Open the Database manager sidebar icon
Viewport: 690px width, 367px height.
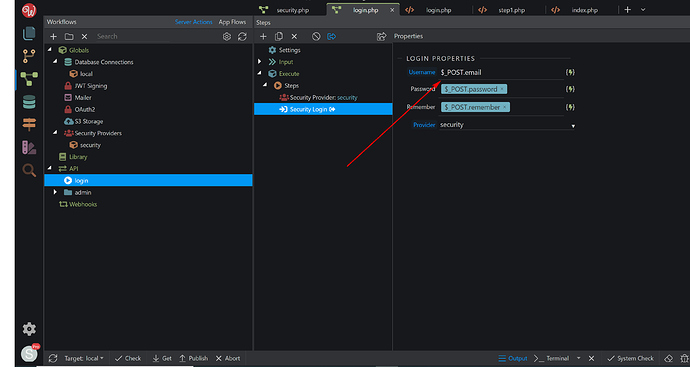[x=29, y=102]
